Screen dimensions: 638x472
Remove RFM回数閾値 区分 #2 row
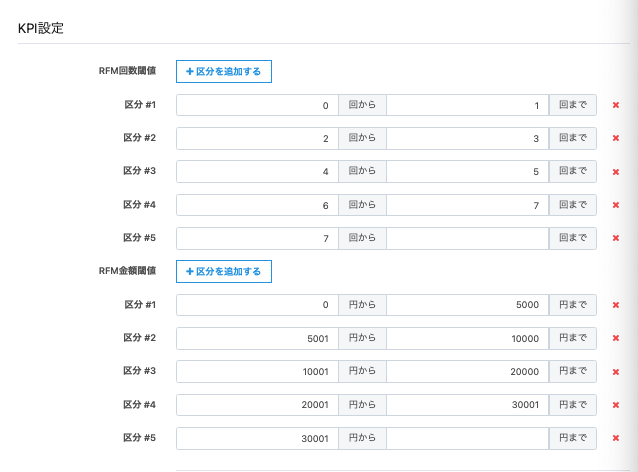point(616,138)
